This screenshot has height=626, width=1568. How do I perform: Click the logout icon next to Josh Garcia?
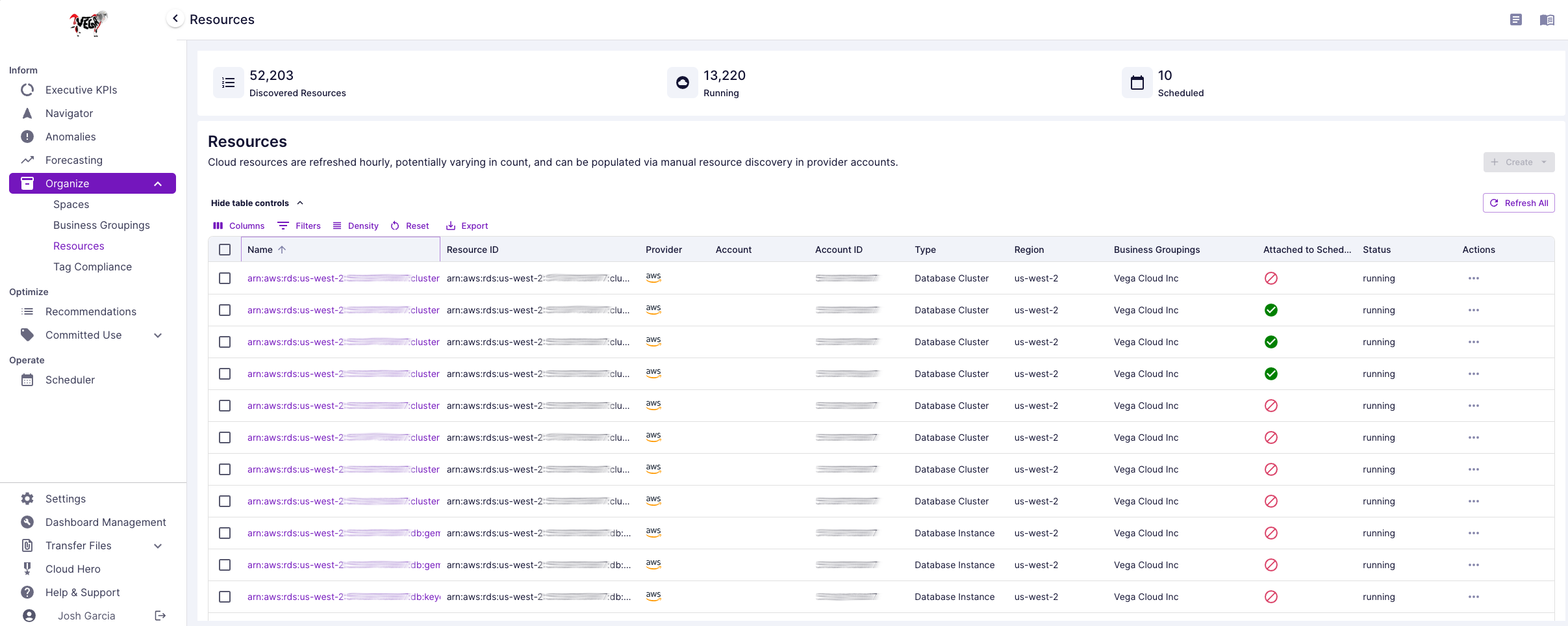[160, 616]
